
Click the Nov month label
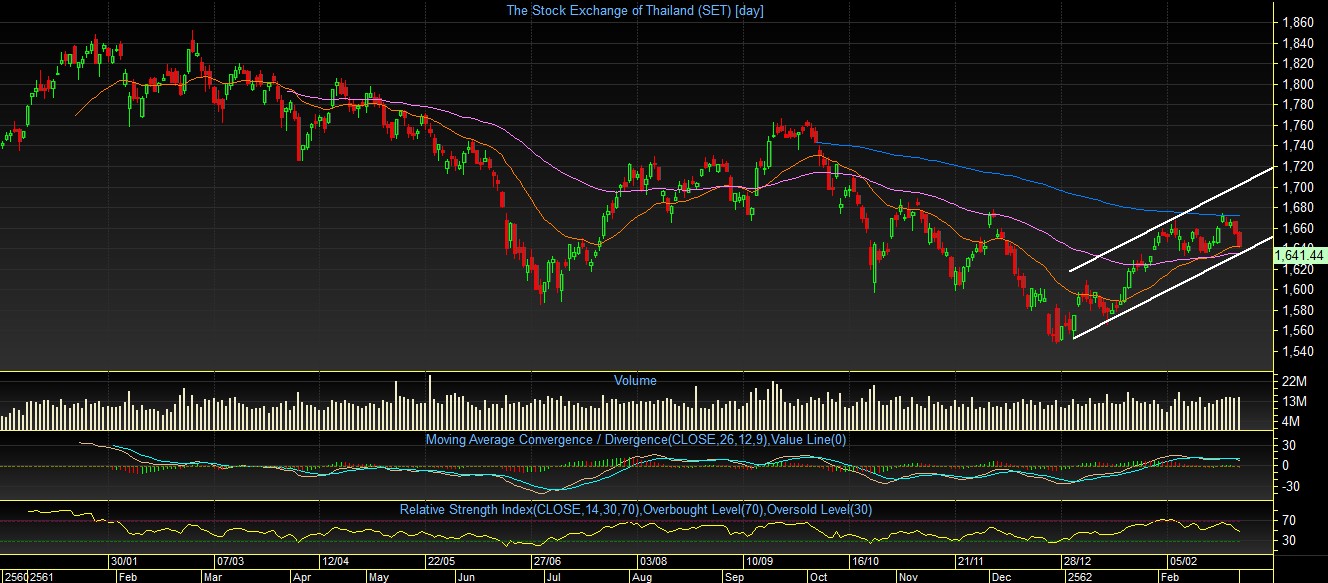coord(909,577)
